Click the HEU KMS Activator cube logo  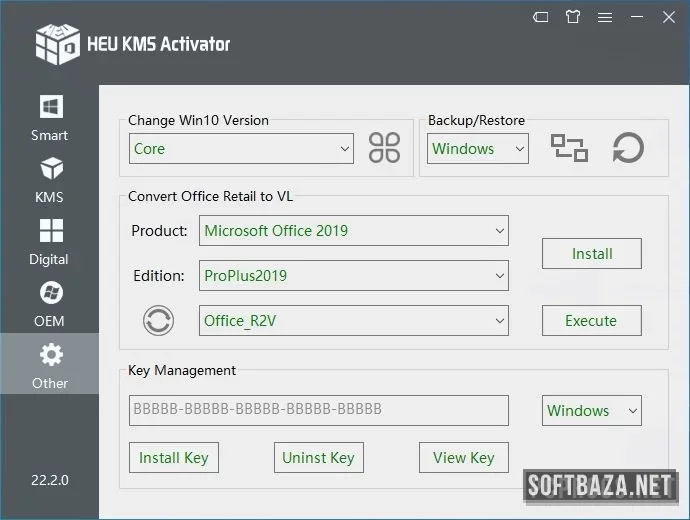[58, 44]
